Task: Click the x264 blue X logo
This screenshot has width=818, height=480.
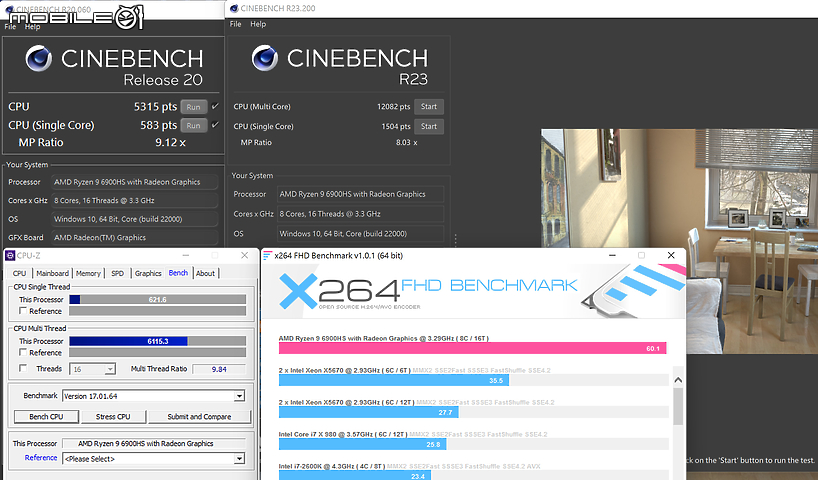Action: click(298, 291)
